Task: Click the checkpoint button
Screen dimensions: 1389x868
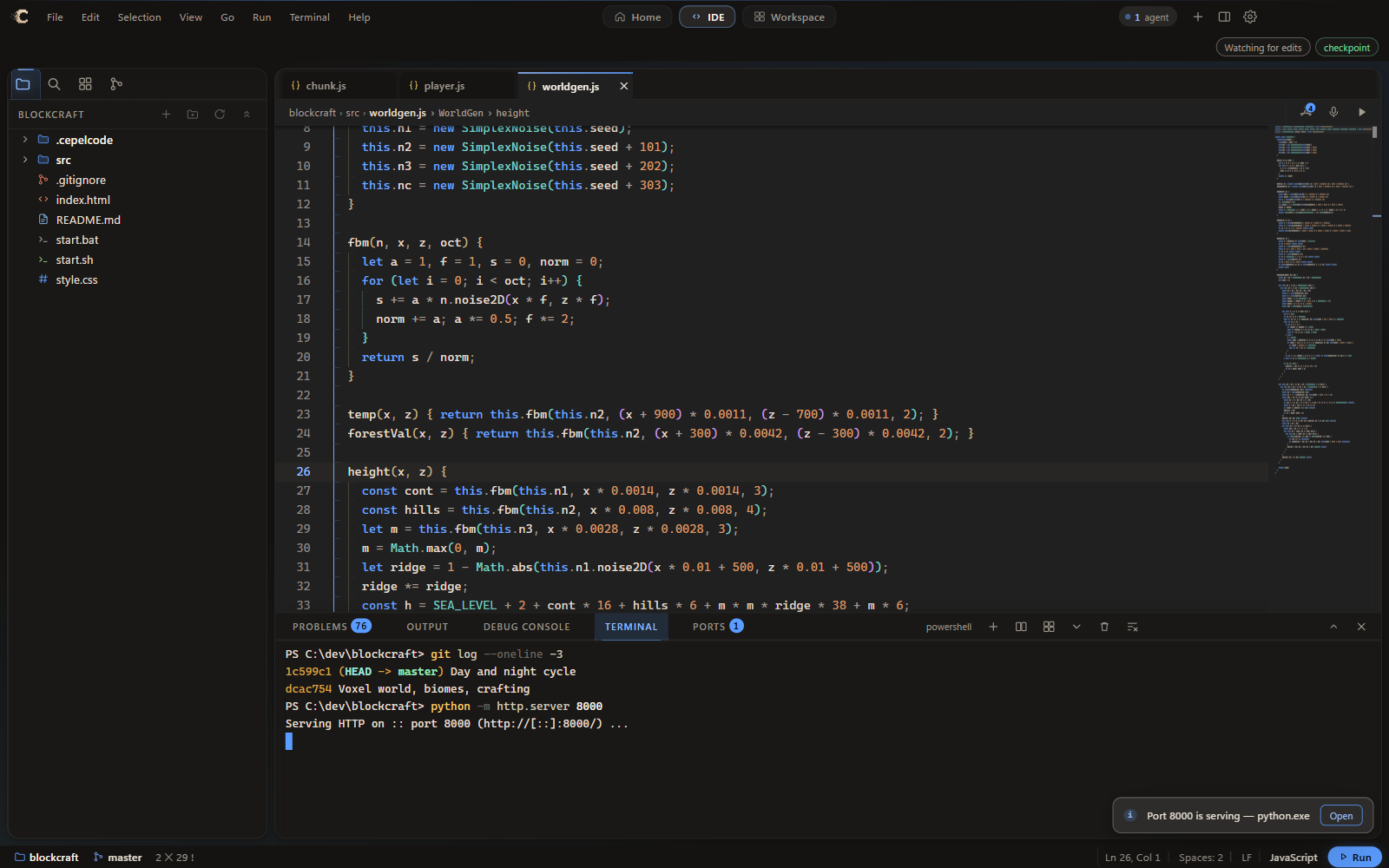Action: pyautogui.click(x=1346, y=48)
